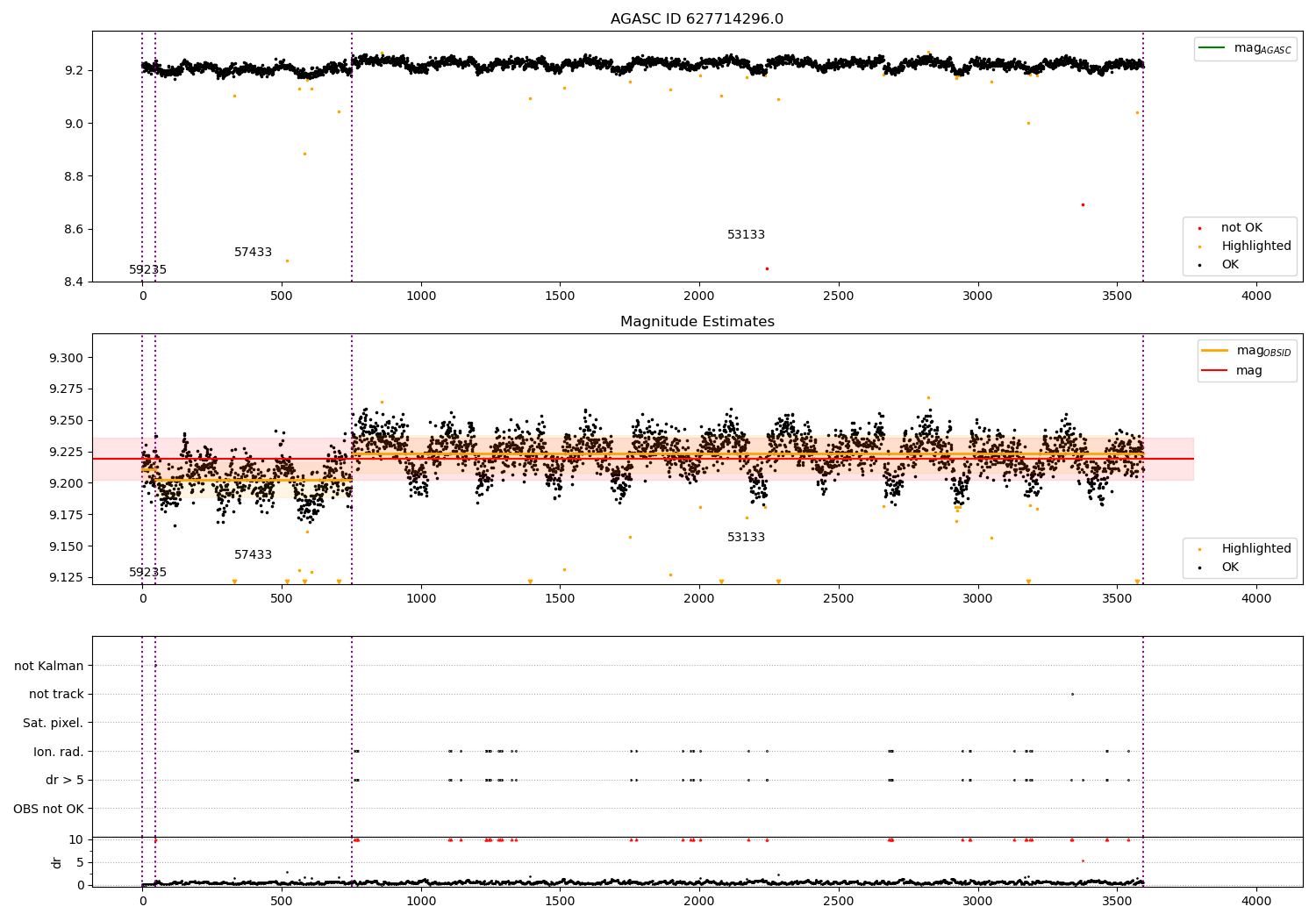The image size is (1316, 921).
Task: Click the 53133 annotation in Magnitude Estimates plot
Action: click(x=746, y=538)
